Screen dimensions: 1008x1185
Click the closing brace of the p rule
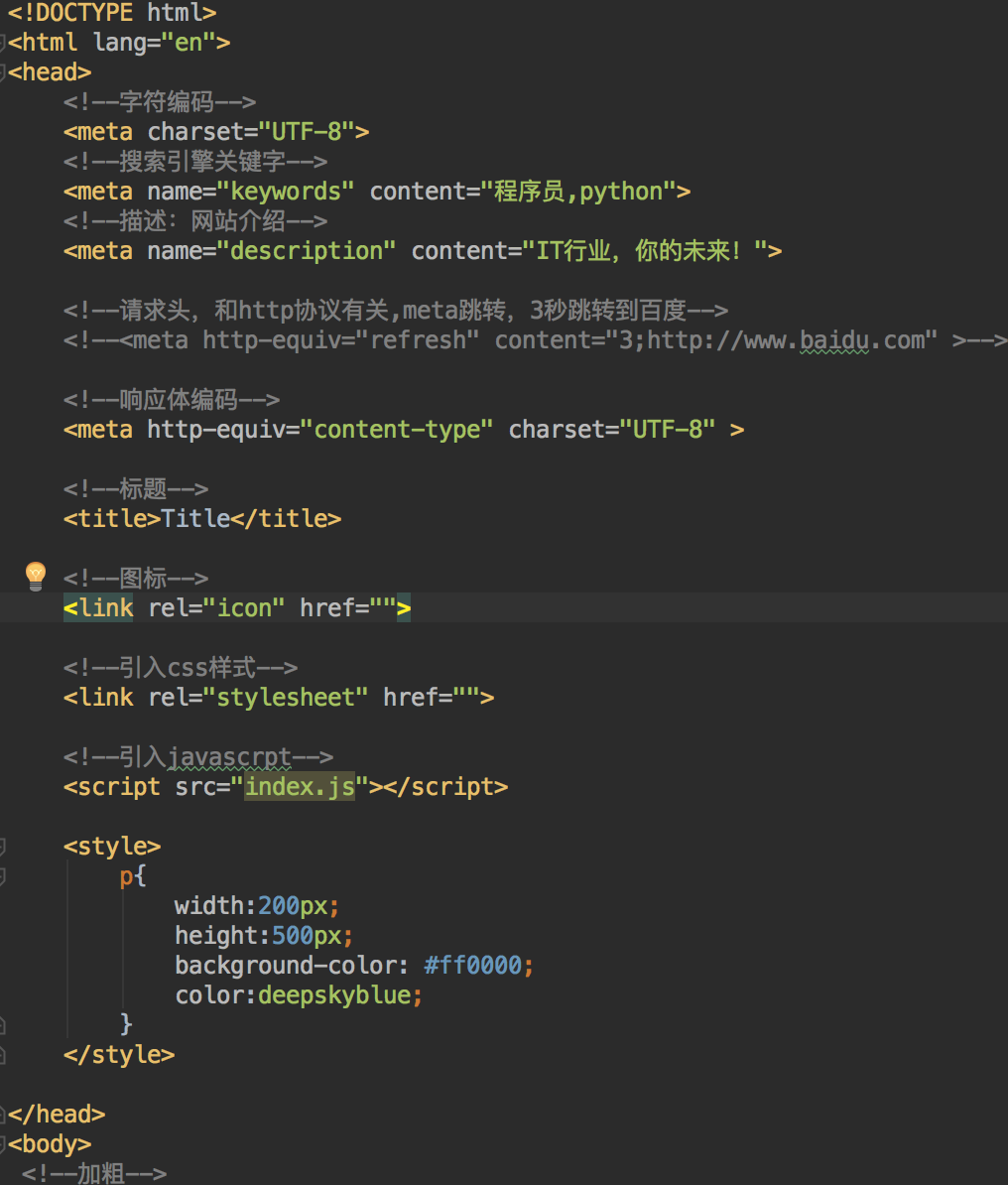[x=126, y=1025]
